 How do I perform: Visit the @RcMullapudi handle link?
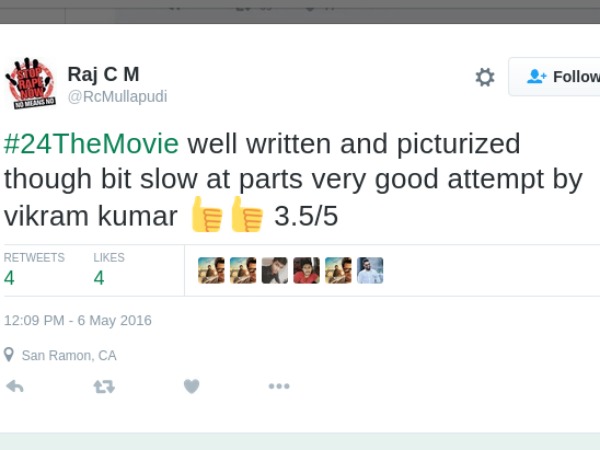[117, 97]
